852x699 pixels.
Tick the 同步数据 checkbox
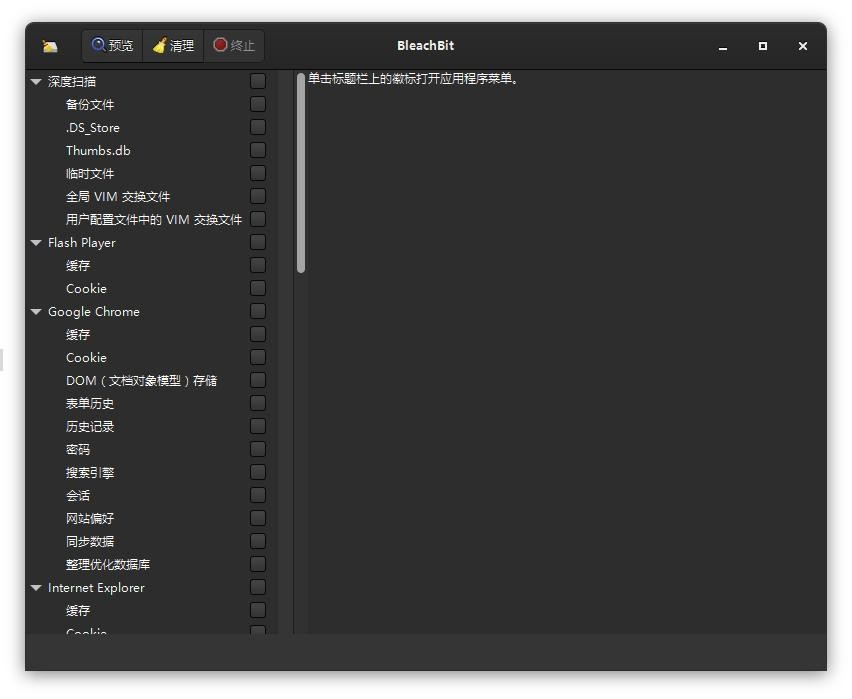258,541
